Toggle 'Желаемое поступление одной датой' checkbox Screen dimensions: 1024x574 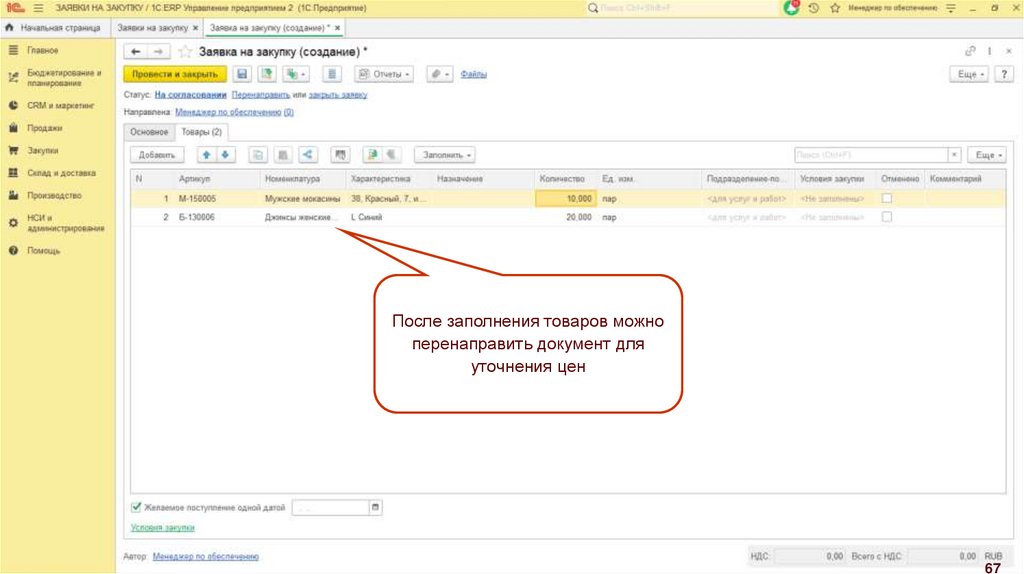point(137,507)
